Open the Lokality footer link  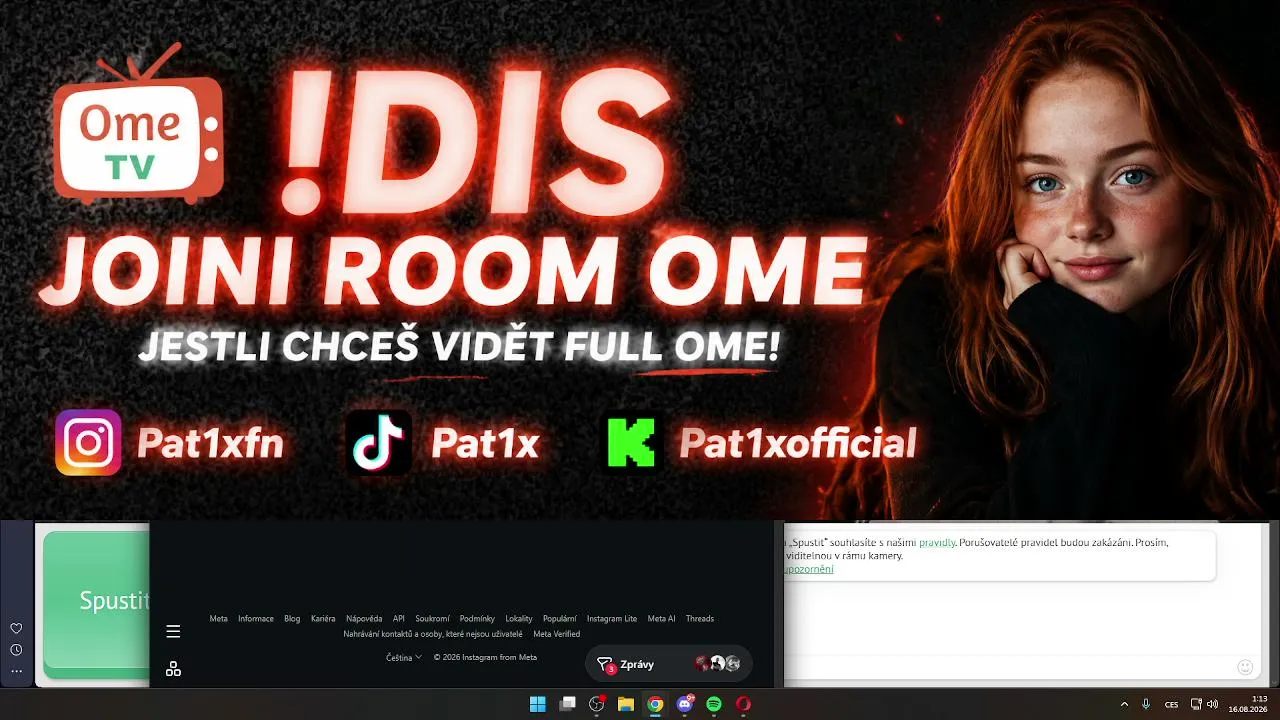tap(519, 619)
